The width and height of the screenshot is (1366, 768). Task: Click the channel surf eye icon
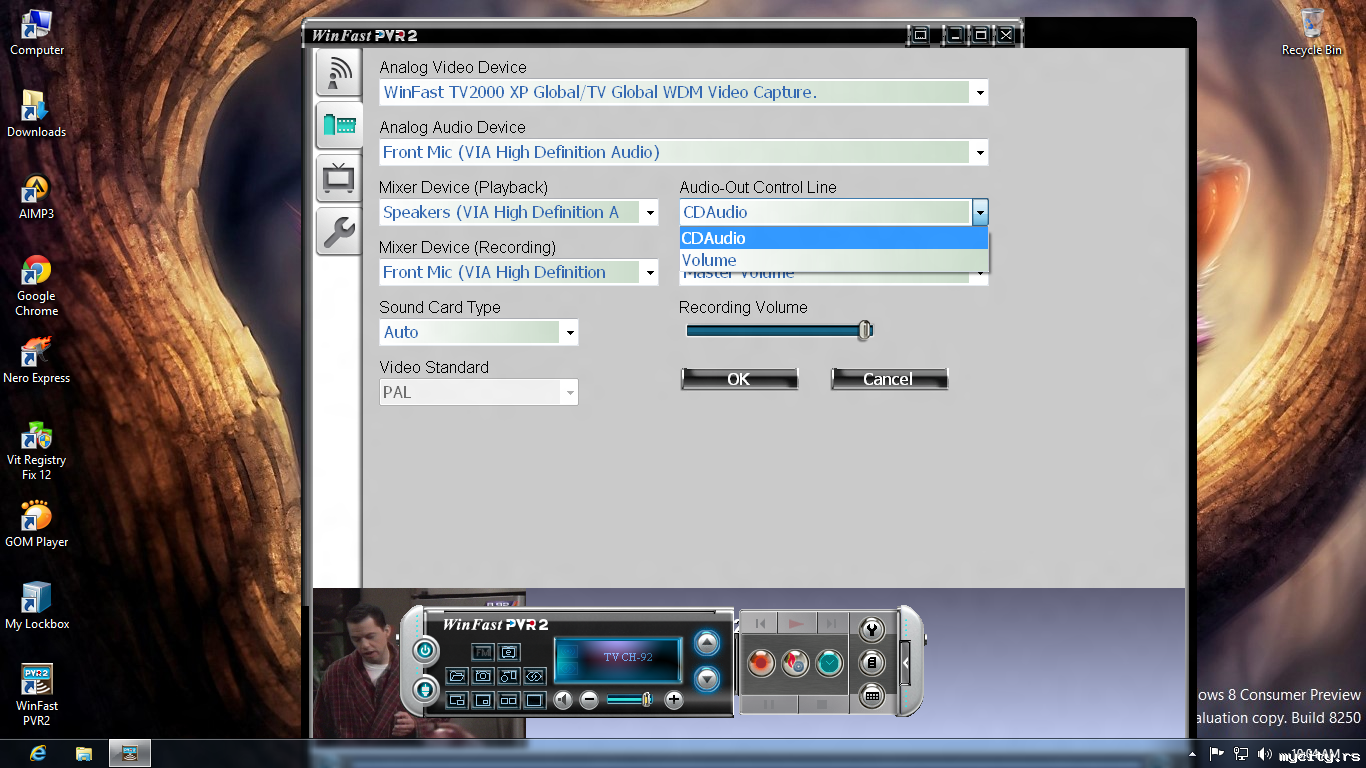point(535,676)
